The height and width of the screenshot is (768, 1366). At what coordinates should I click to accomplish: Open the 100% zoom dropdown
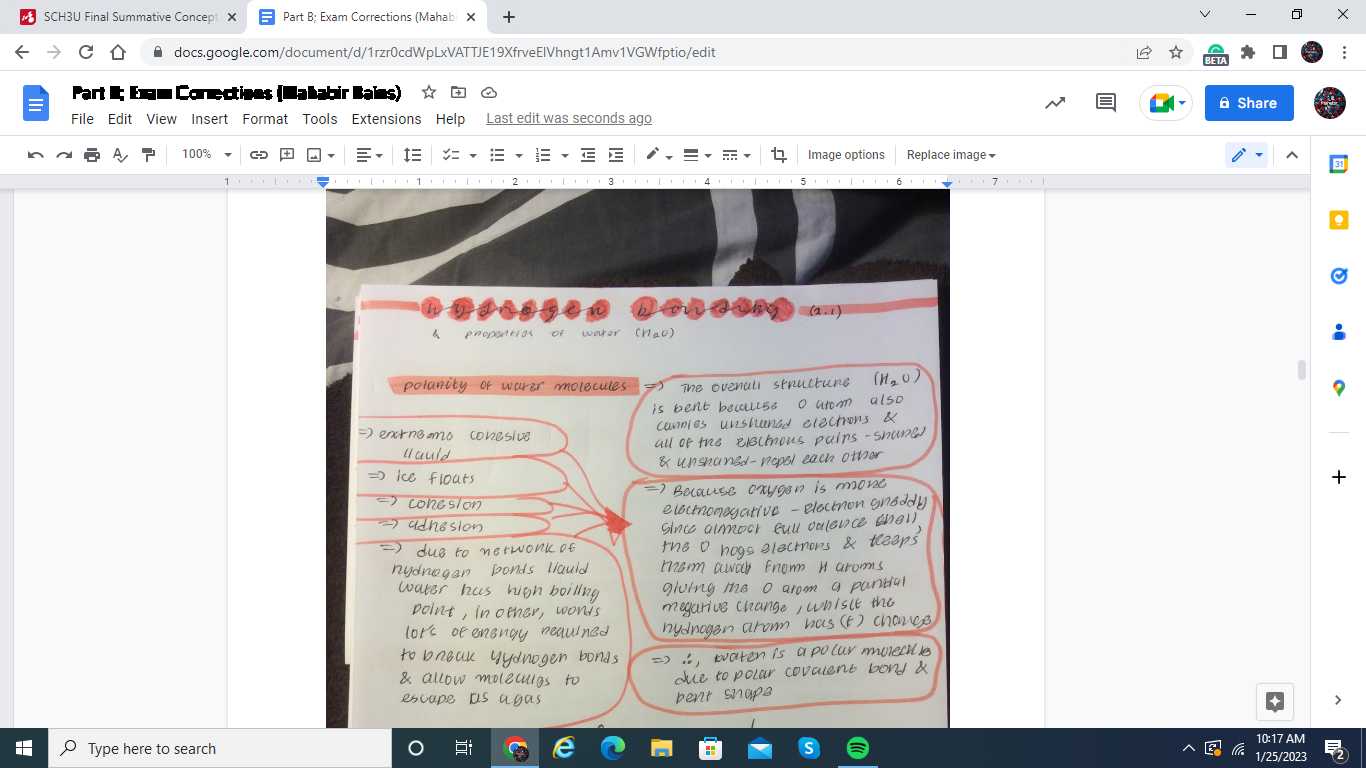point(206,155)
